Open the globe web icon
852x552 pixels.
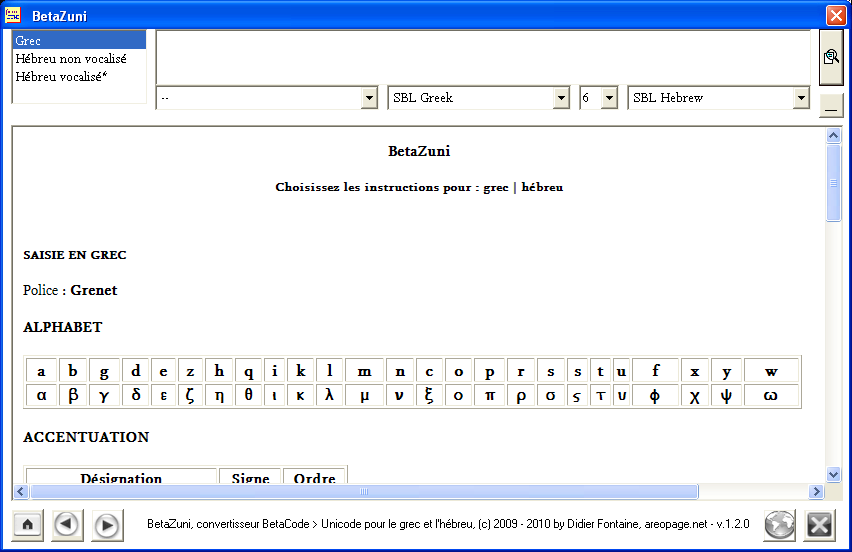(x=779, y=525)
